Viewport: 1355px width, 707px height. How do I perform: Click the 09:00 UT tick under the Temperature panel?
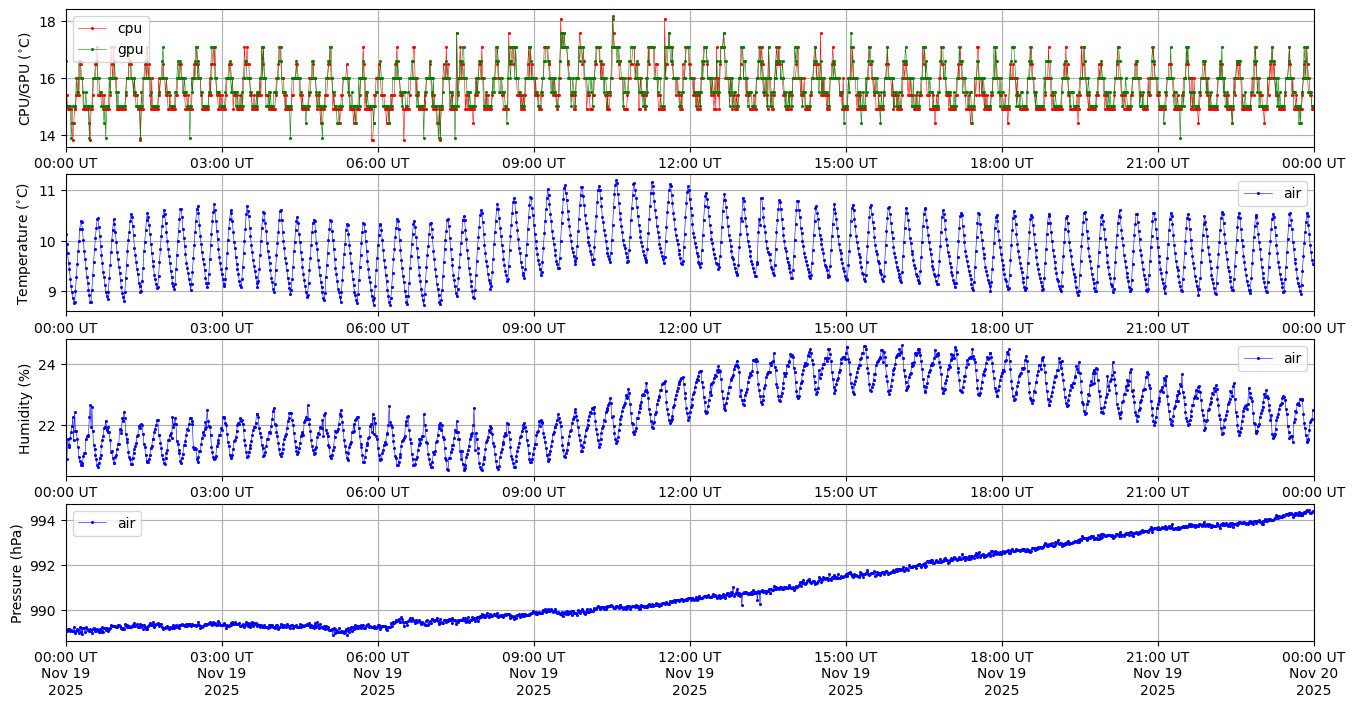pyautogui.click(x=534, y=327)
